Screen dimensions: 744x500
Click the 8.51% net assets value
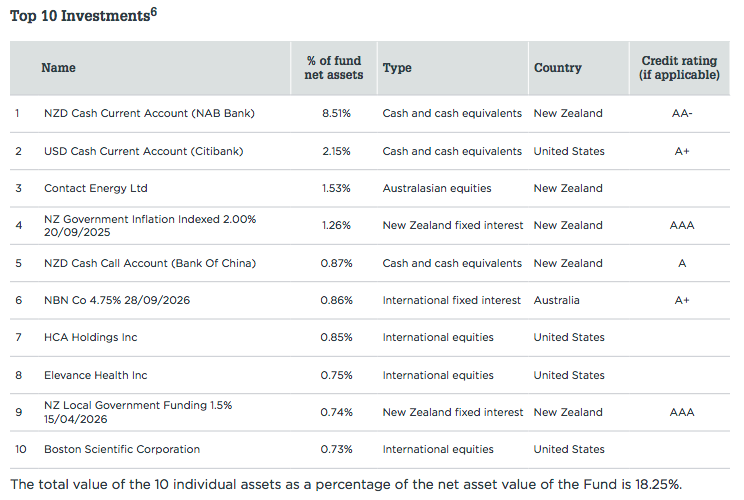point(336,114)
